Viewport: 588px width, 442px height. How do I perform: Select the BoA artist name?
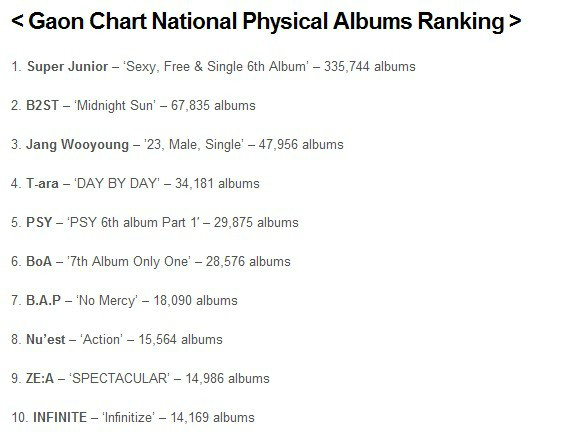39,262
